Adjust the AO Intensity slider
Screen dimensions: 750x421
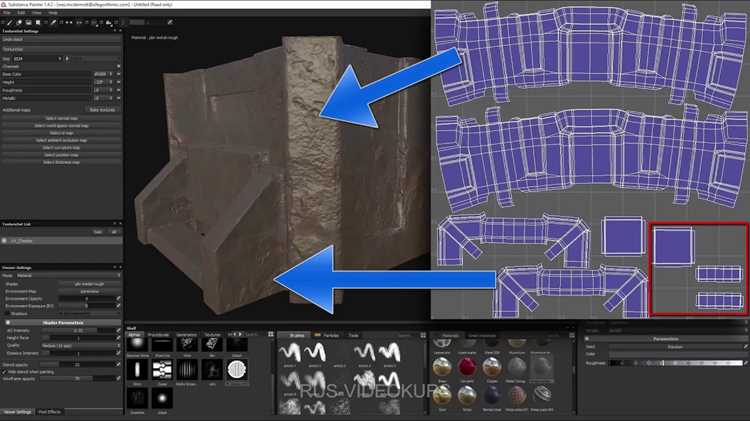(78, 331)
